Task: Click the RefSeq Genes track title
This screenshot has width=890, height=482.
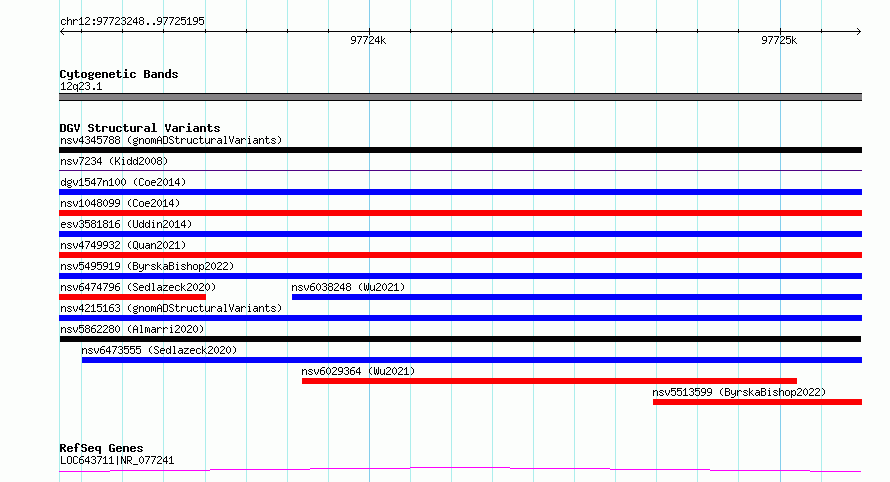Action: coord(101,448)
